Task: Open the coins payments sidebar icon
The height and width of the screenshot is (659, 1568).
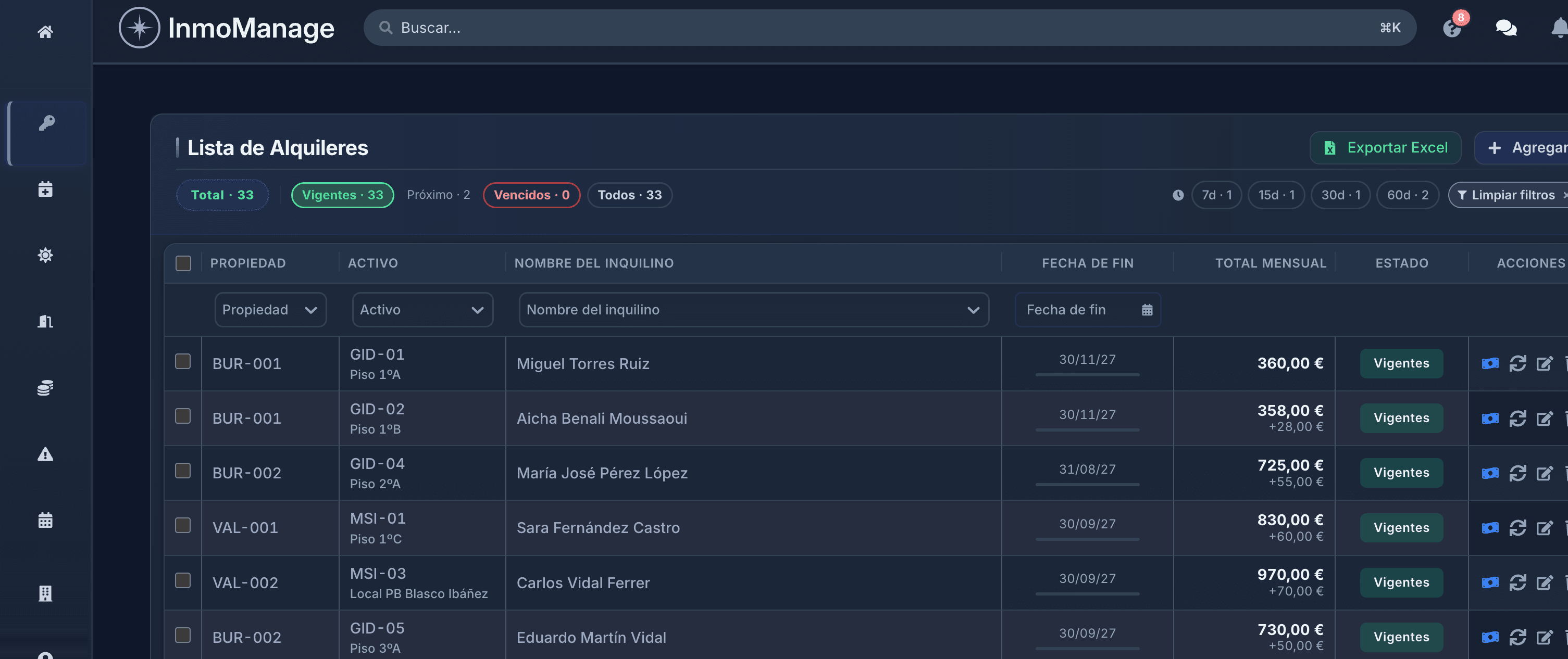Action: [45, 388]
